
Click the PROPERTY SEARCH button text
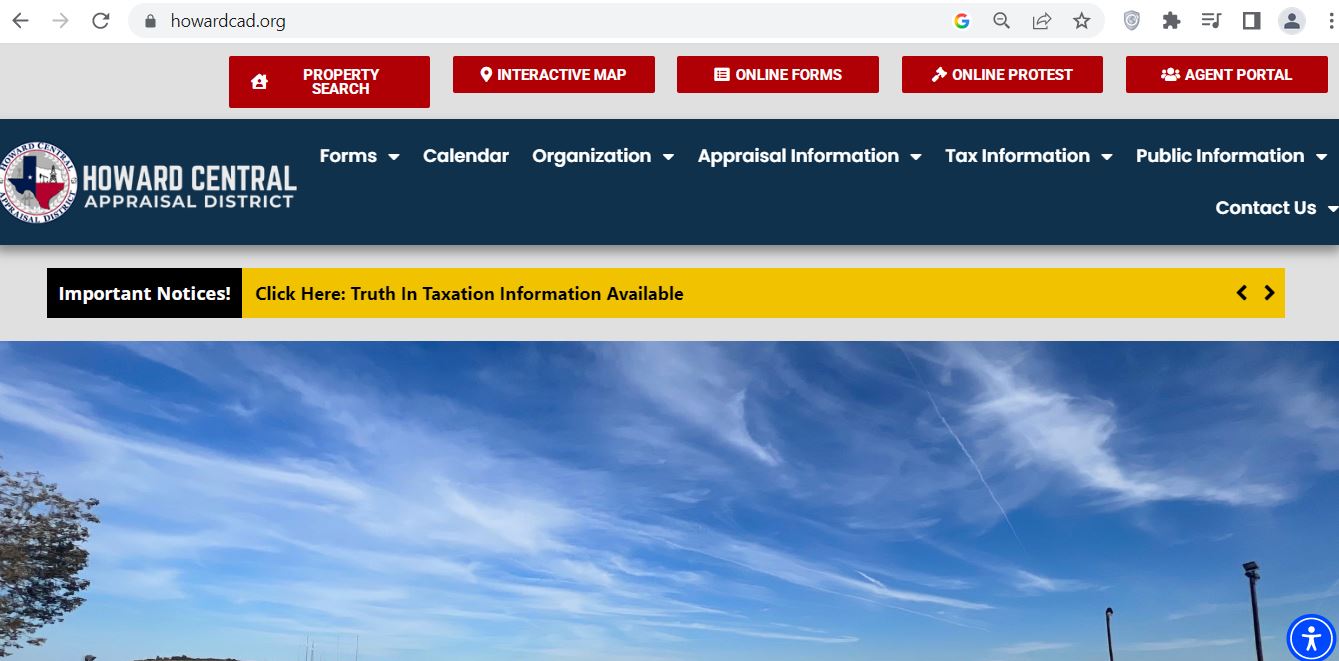pyautogui.click(x=341, y=82)
